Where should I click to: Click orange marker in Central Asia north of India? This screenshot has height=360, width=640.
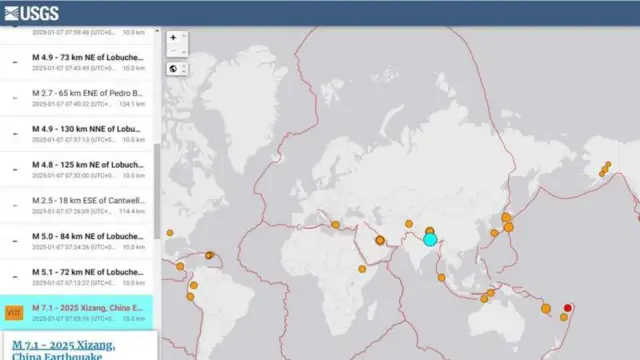point(409,224)
